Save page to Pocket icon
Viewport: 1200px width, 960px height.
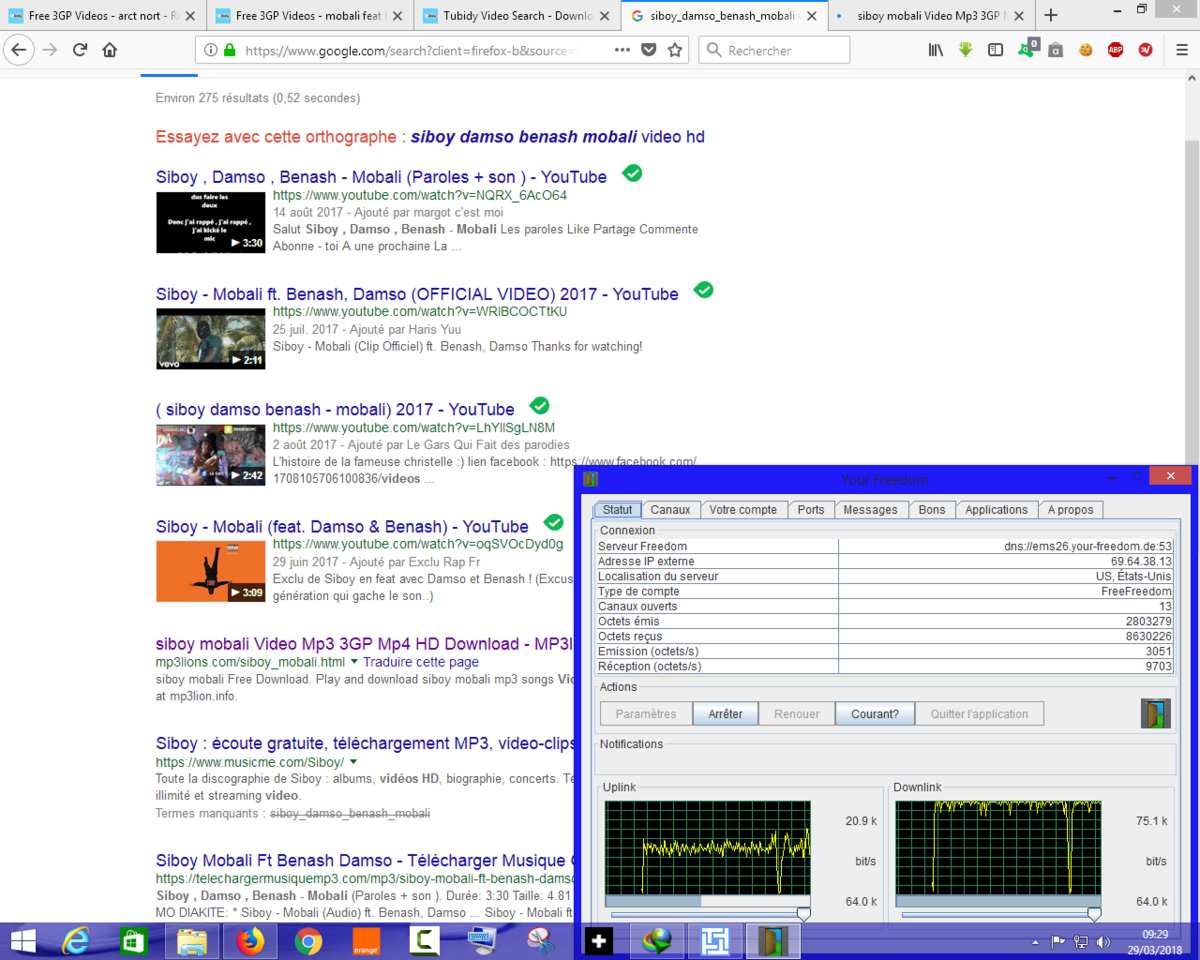click(x=649, y=50)
